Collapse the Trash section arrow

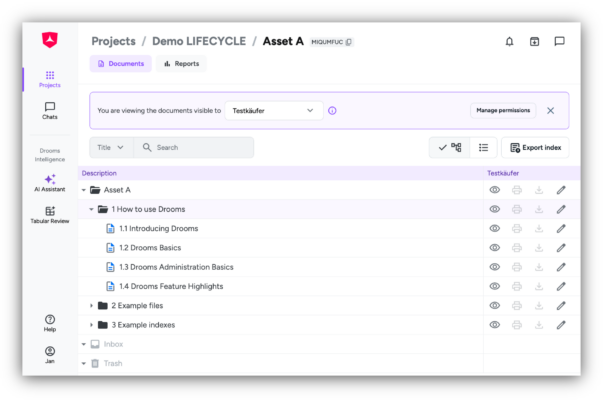pos(84,363)
